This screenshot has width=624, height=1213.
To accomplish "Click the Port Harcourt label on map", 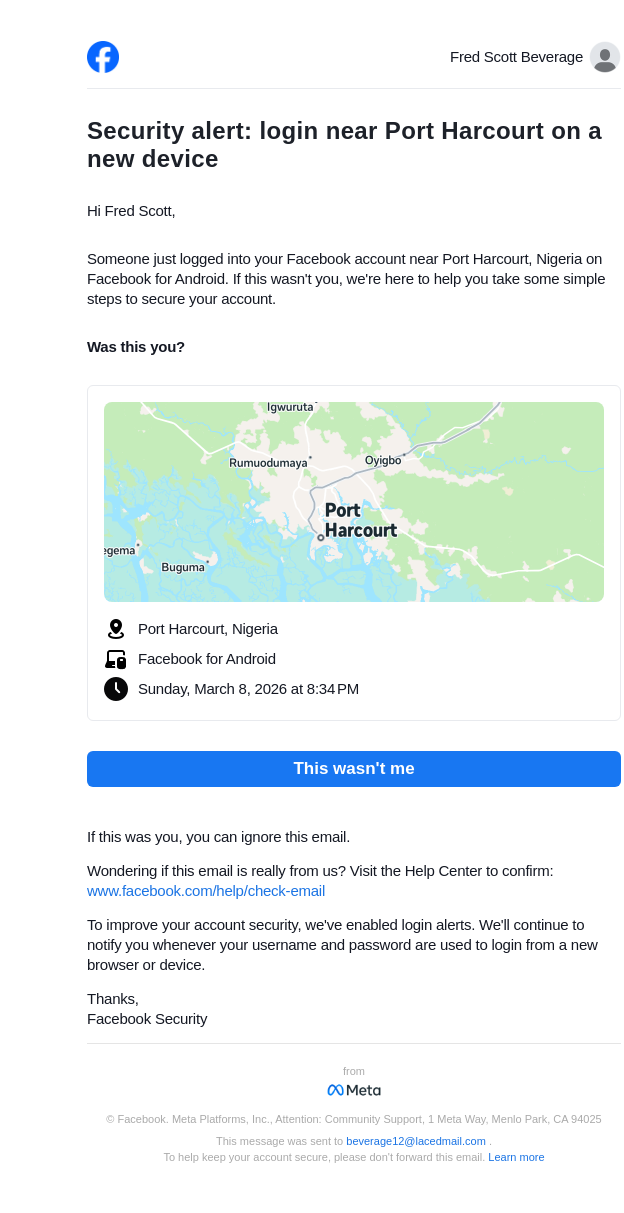I will [x=360, y=520].
